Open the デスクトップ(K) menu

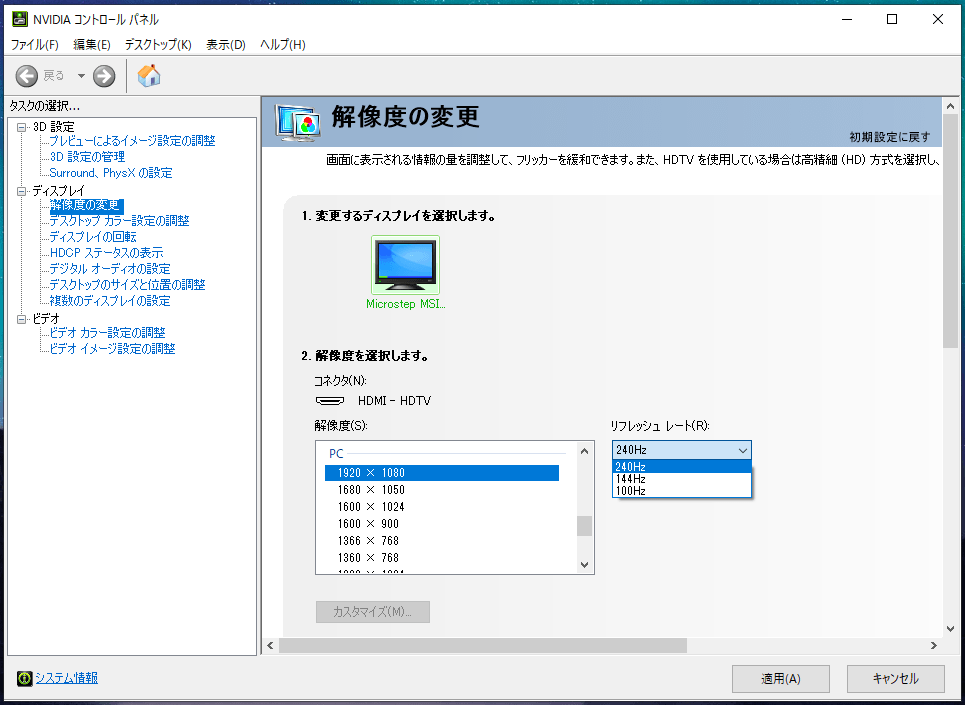click(x=158, y=45)
